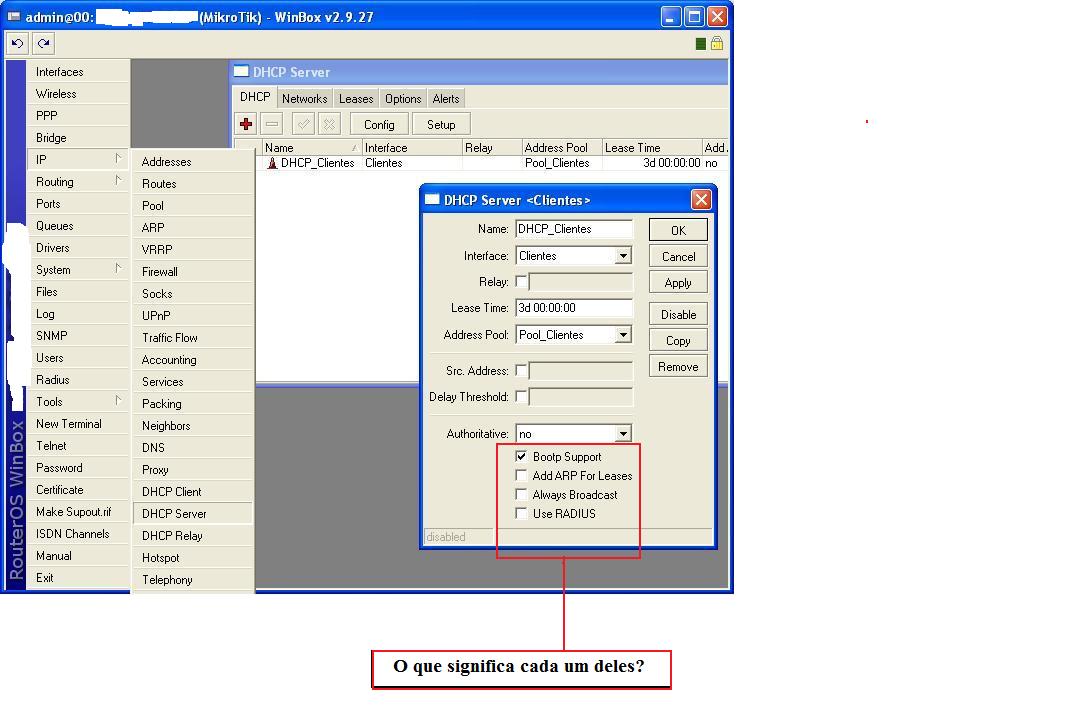The height and width of the screenshot is (723, 1090).
Task: Click the checkmark enable icon
Action: [x=303, y=124]
